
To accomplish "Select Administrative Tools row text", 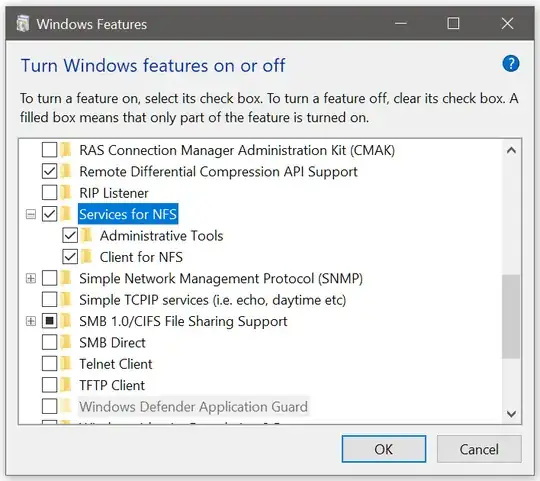I will [x=162, y=236].
